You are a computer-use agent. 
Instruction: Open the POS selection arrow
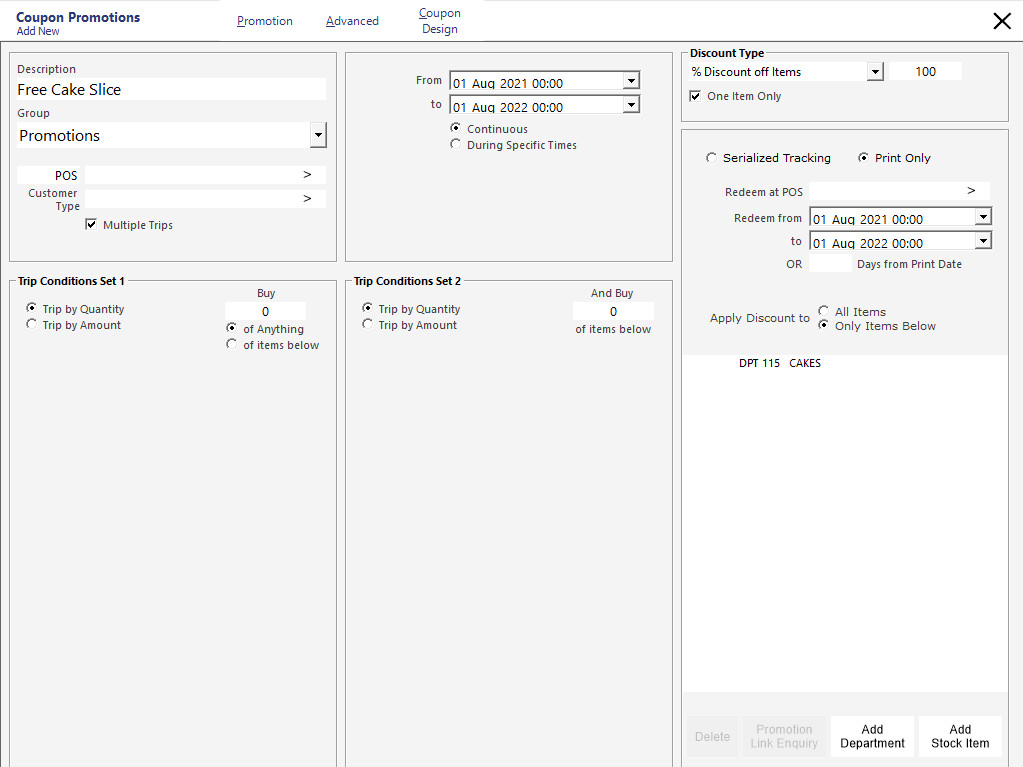(x=307, y=175)
